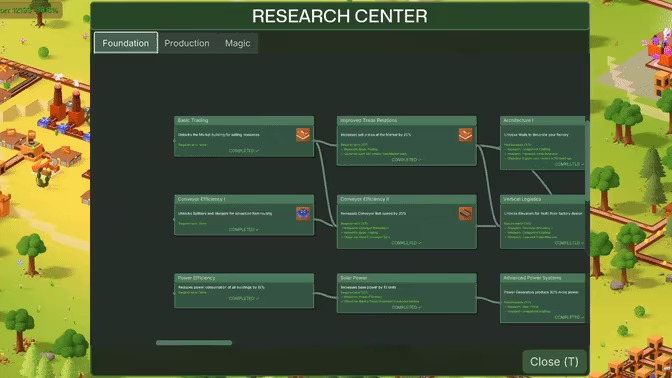Click the Advanced Power Systems generator description
Screen dimensions: 672x378
541,292
